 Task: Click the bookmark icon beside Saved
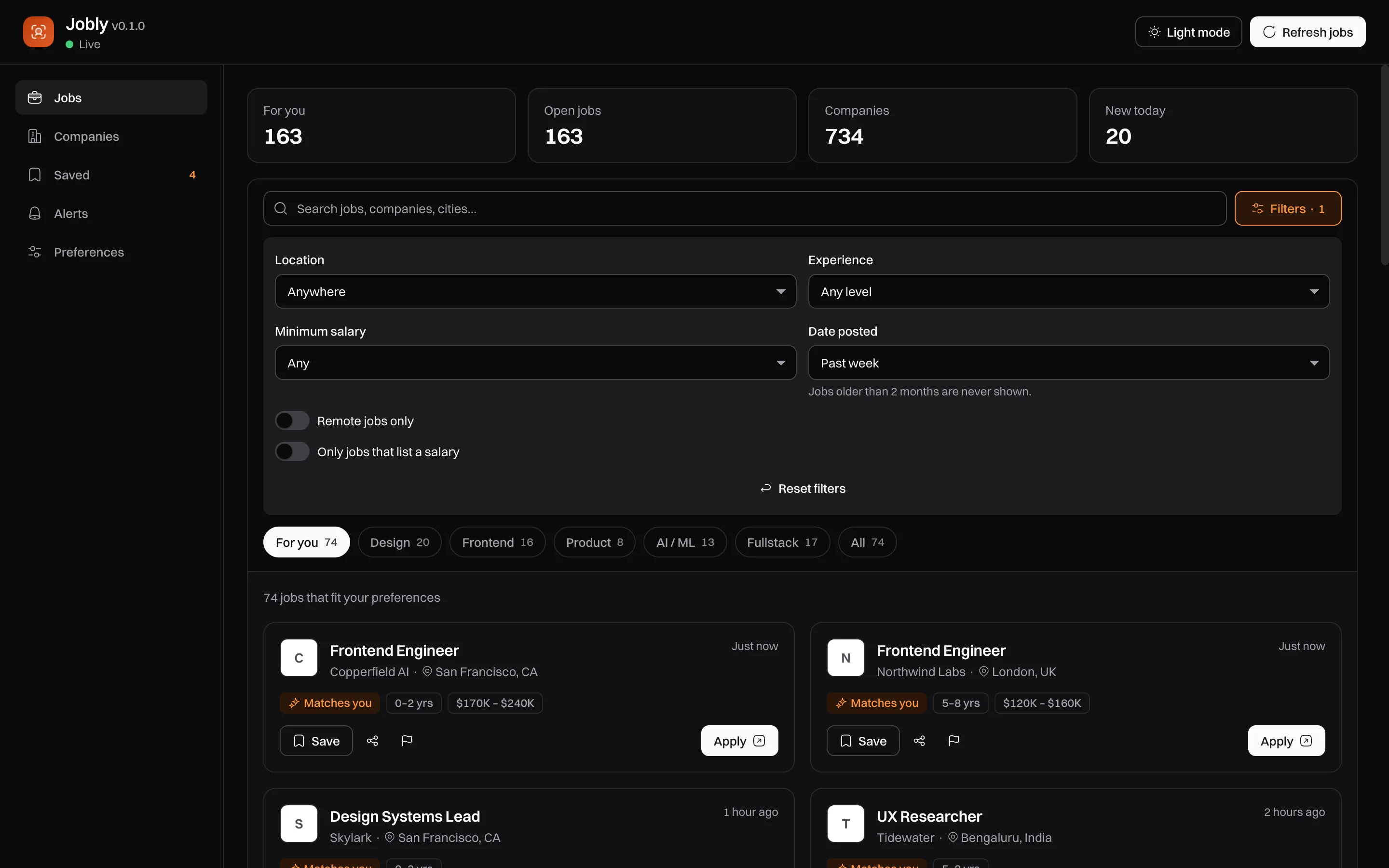click(x=35, y=175)
